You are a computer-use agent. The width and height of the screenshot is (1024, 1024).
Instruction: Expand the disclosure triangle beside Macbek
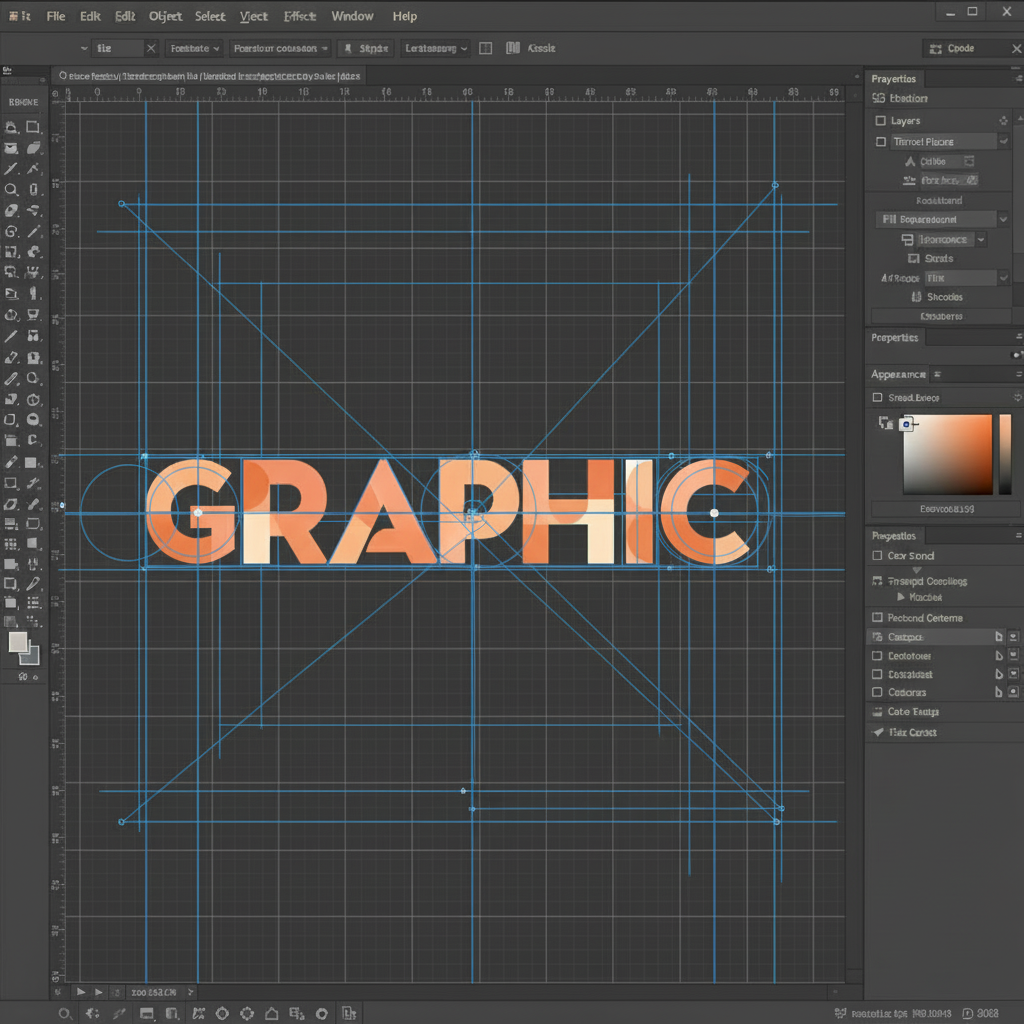pyautogui.click(x=900, y=597)
